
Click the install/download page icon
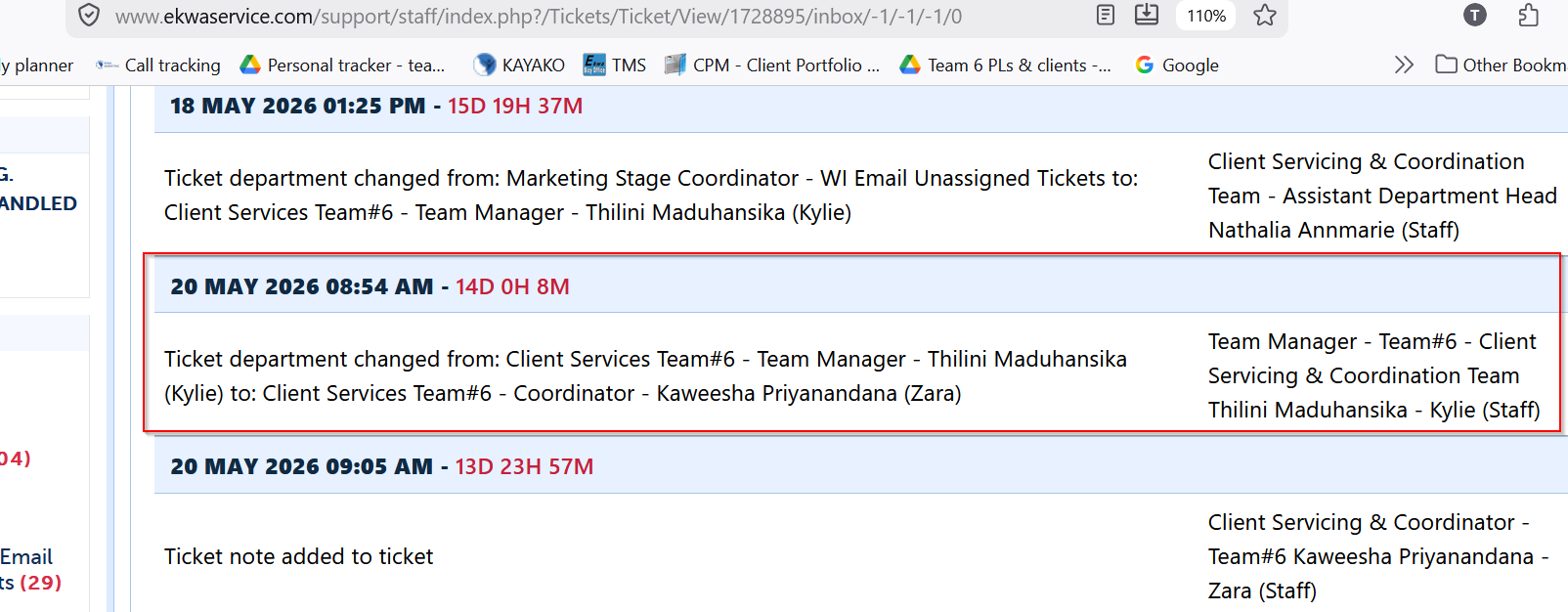pos(1147,15)
